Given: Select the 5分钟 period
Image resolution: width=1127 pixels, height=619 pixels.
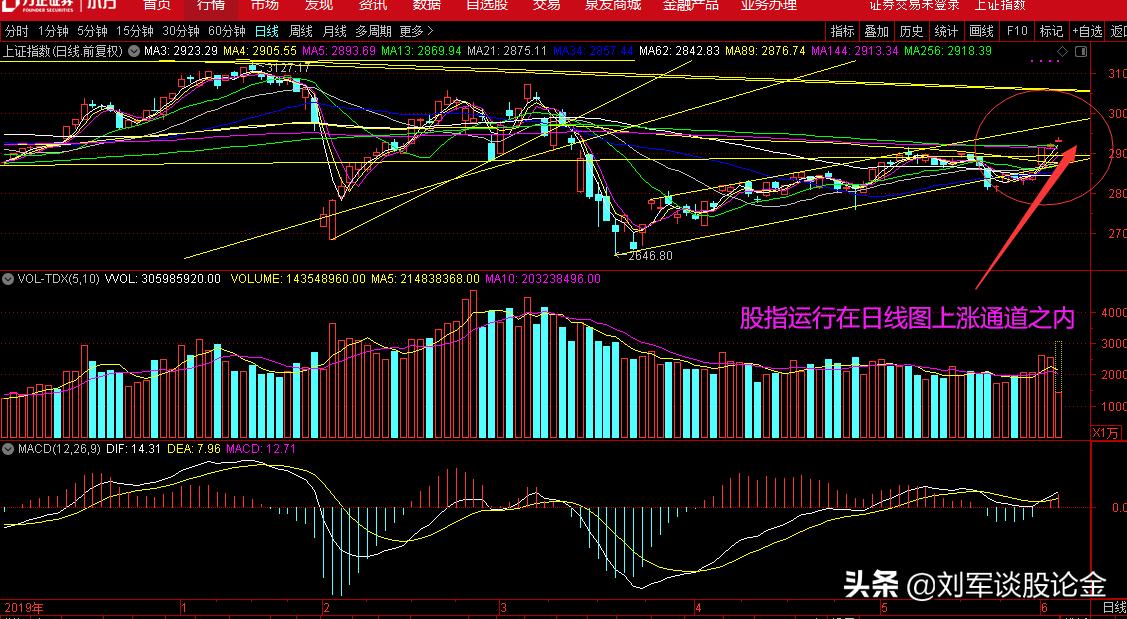Looking at the screenshot, I should coord(92,31).
